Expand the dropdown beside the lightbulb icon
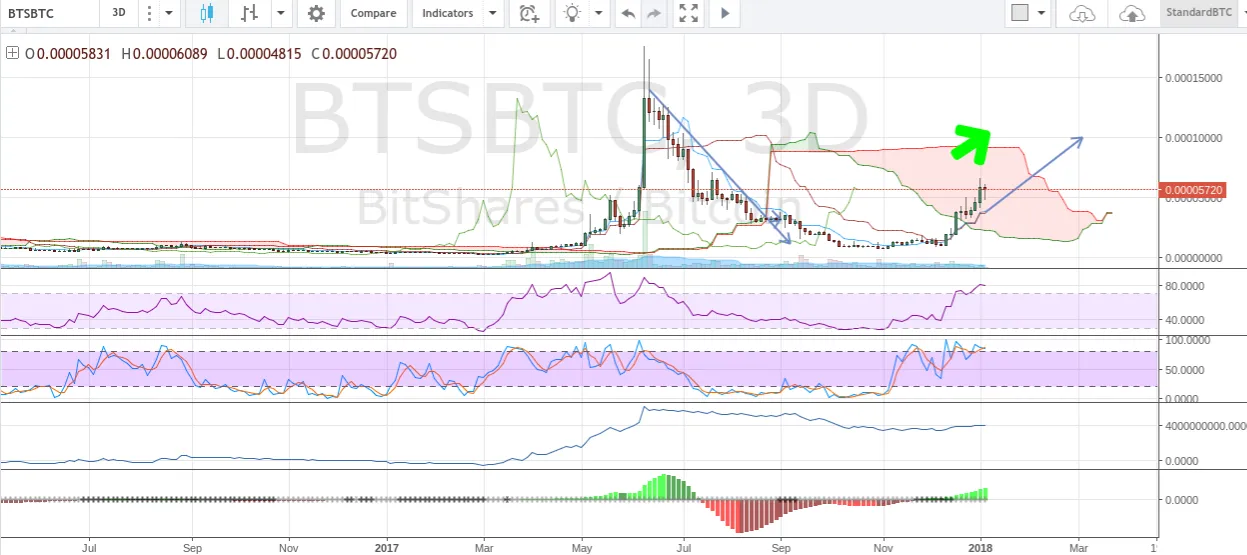 tap(598, 14)
